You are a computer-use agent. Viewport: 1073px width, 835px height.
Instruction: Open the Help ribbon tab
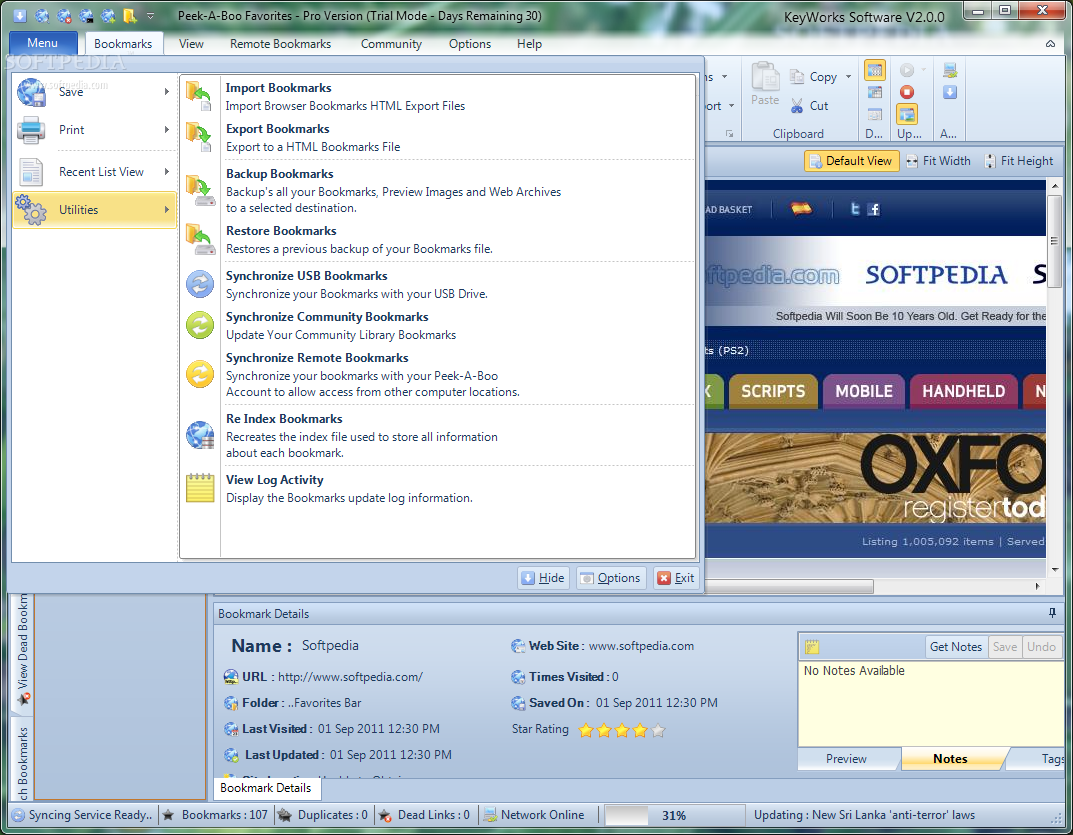pos(529,44)
